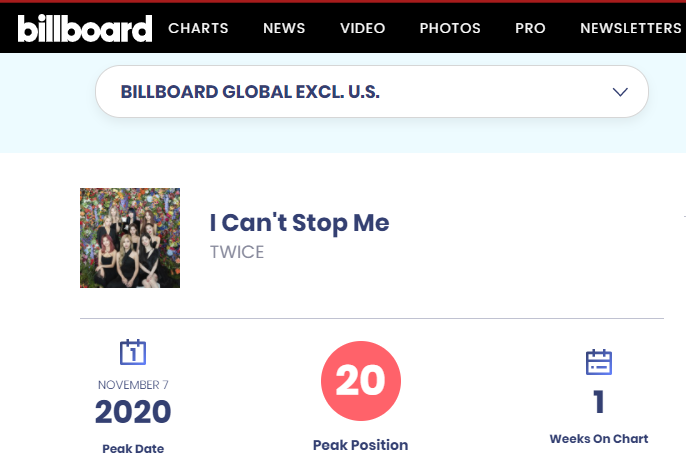
Task: Click the Billboard logo
Action: 85,28
